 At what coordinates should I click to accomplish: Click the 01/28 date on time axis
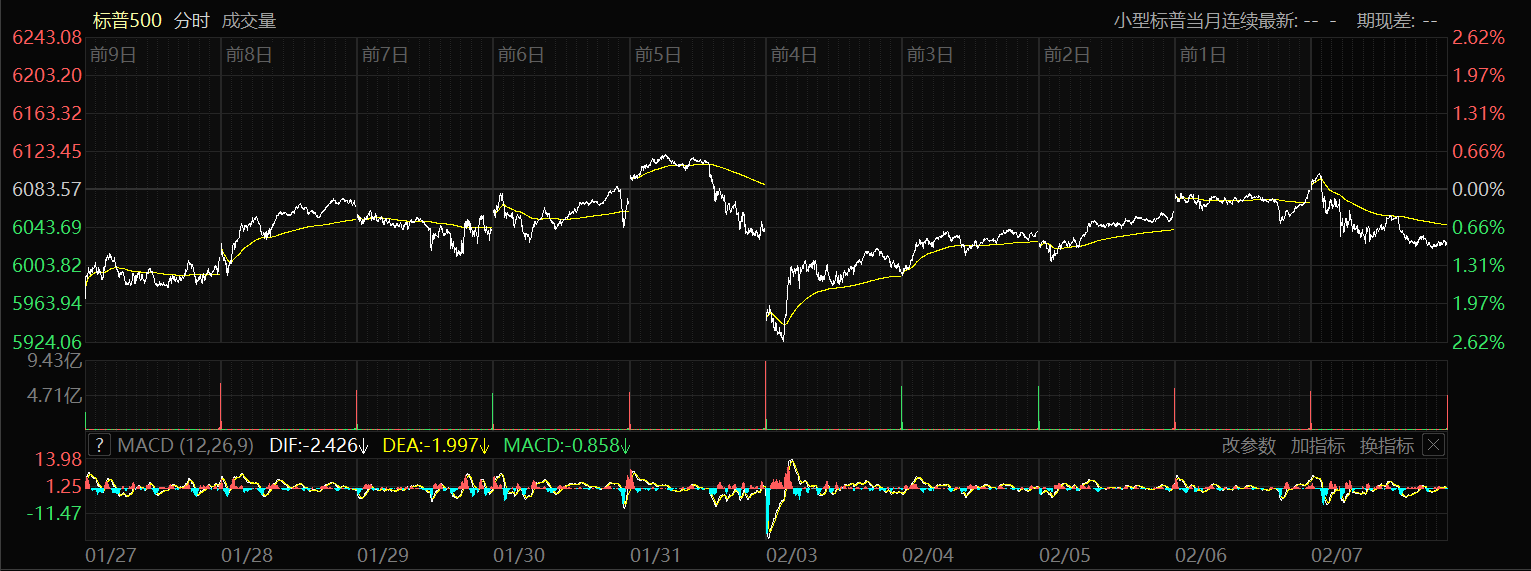pyautogui.click(x=245, y=553)
